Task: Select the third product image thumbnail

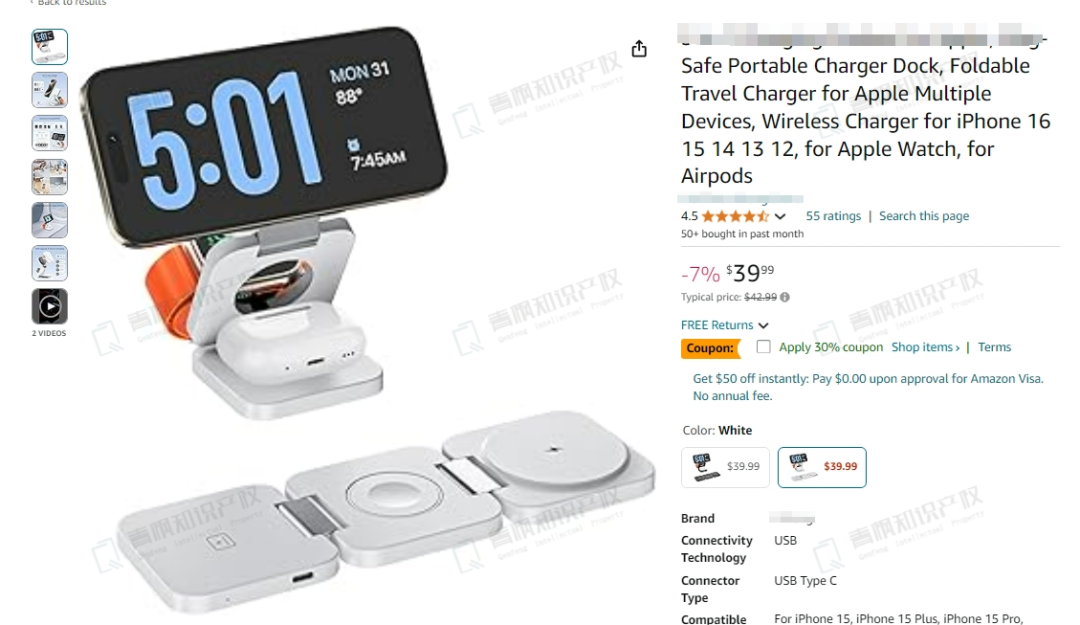Action: coord(50,134)
